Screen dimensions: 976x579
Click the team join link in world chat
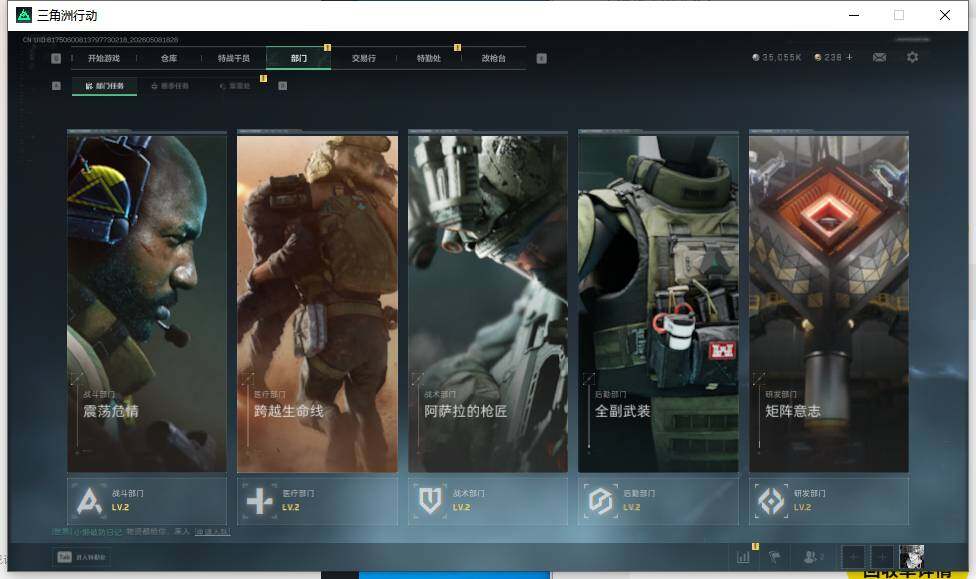click(212, 532)
